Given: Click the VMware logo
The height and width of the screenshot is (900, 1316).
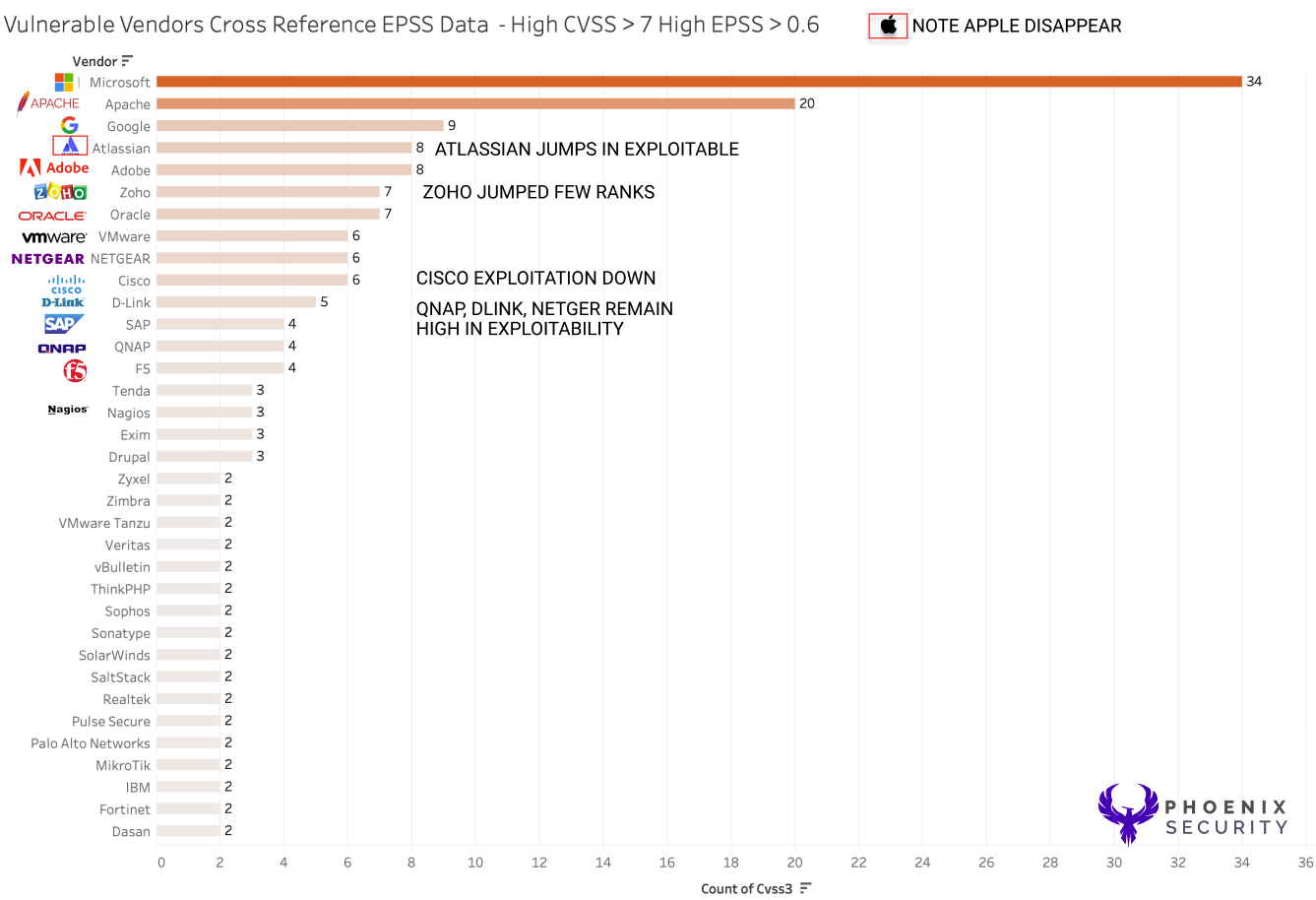Looking at the screenshot, I should pyautogui.click(x=54, y=237).
